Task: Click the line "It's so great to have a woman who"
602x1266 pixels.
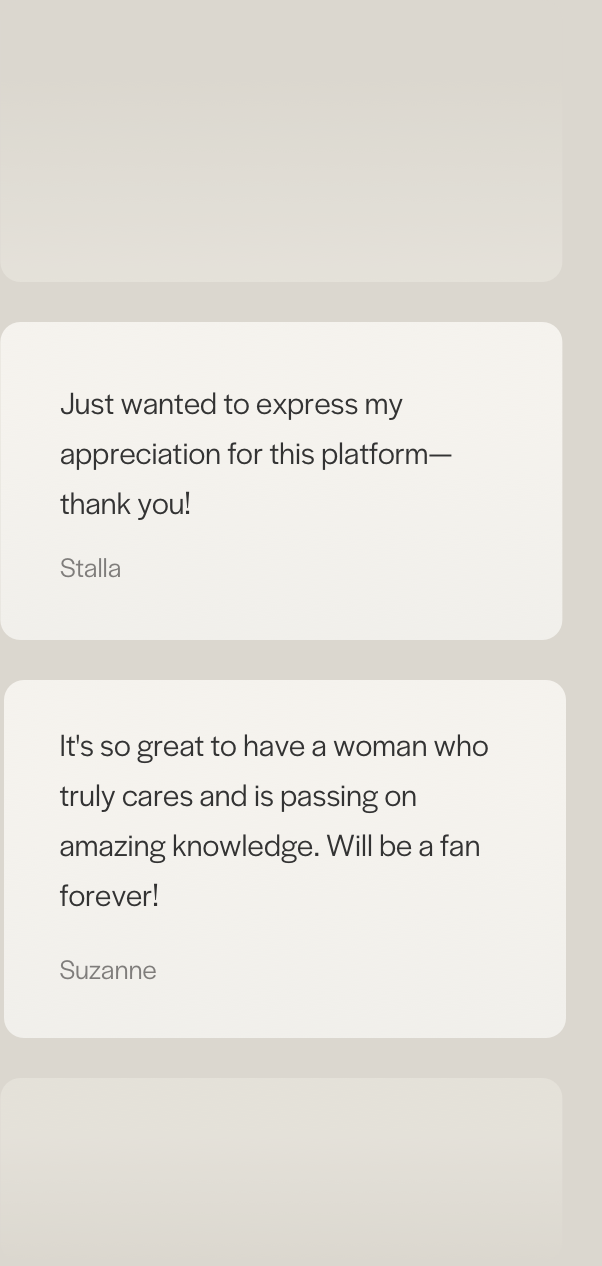Action: pyautogui.click(x=274, y=746)
